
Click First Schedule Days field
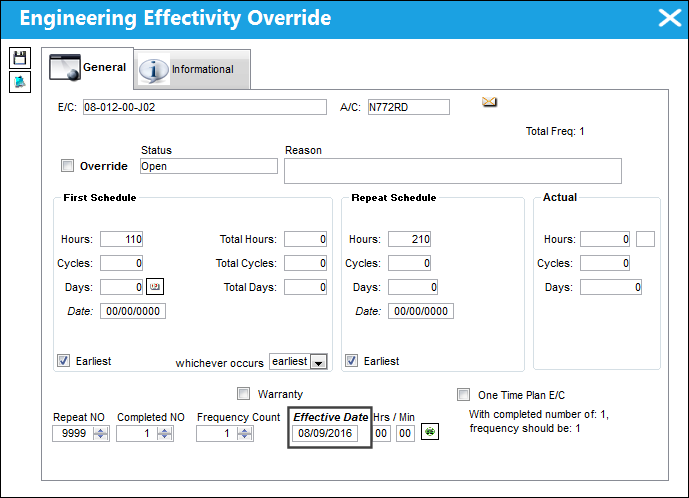pos(121,287)
